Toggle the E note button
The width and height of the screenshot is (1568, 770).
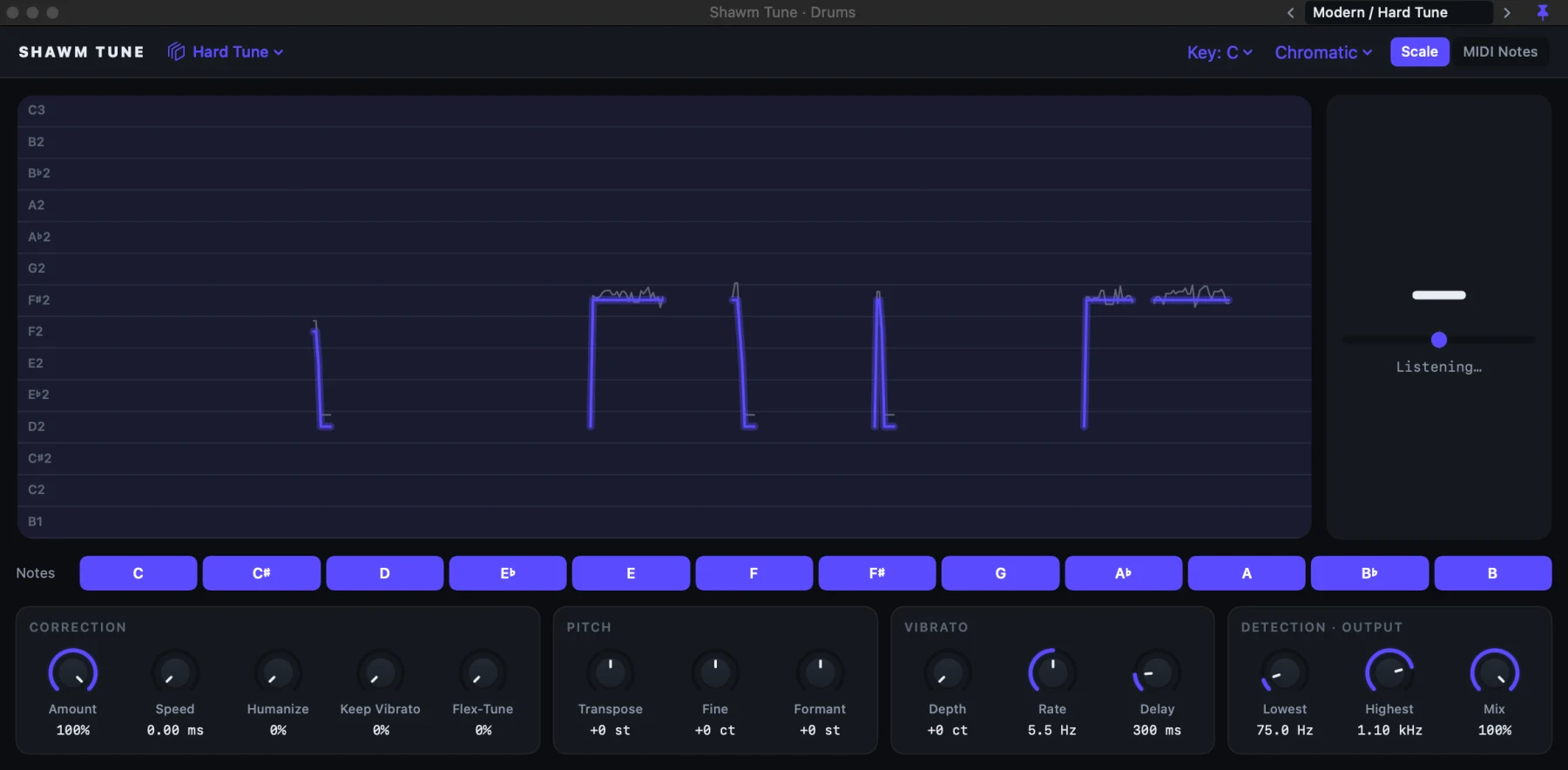click(x=631, y=573)
